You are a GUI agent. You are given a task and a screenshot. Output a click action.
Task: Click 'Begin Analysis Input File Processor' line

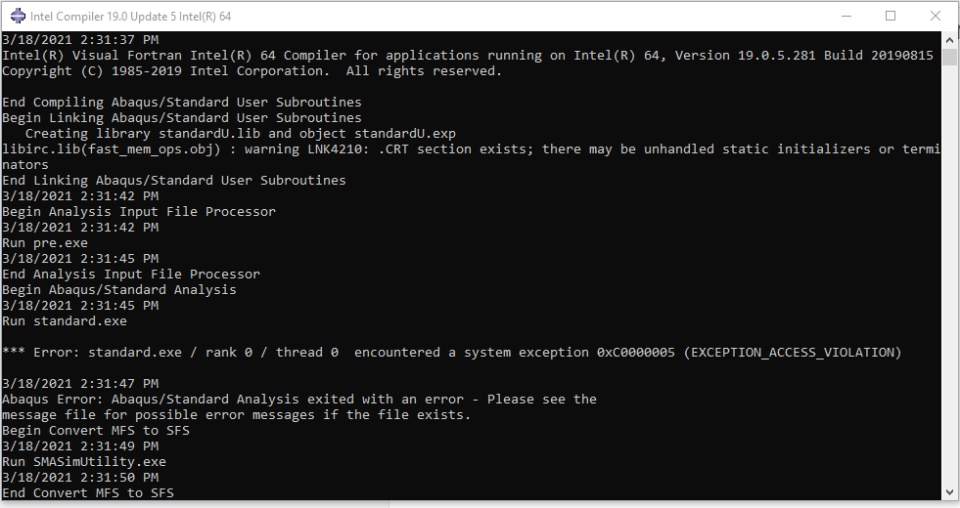(x=138, y=212)
